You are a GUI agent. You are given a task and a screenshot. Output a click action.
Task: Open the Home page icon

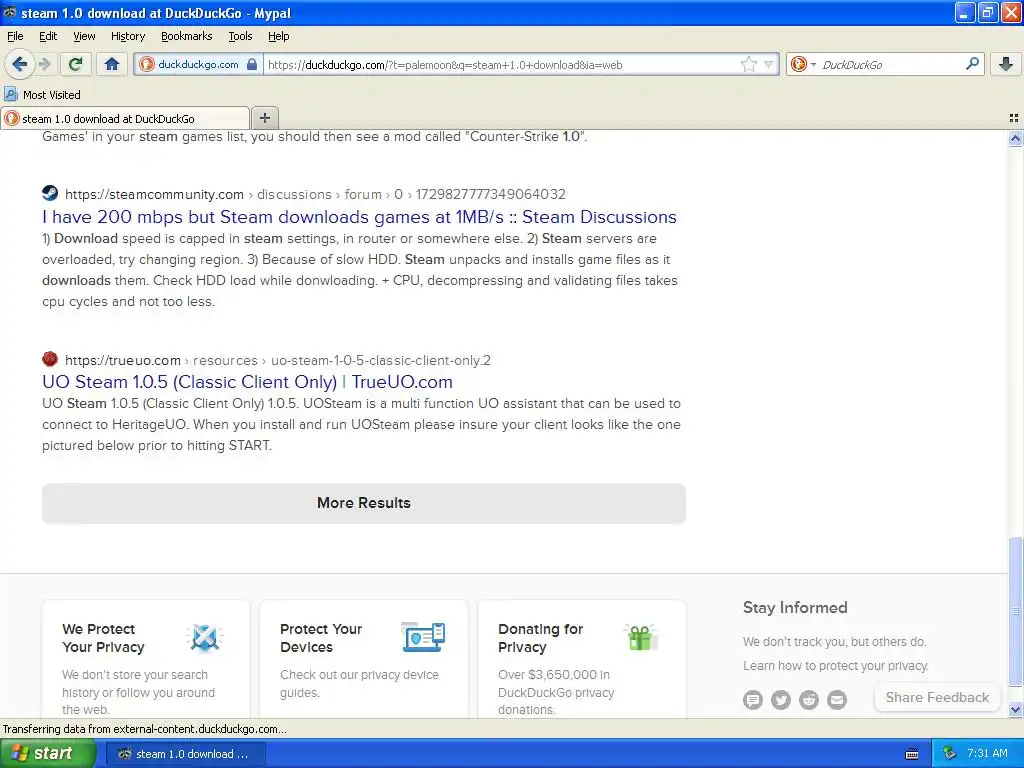point(112,64)
